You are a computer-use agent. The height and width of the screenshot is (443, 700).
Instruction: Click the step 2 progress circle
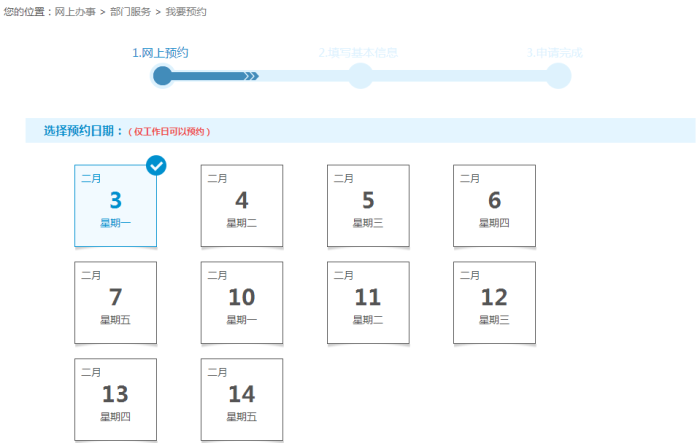(360, 76)
